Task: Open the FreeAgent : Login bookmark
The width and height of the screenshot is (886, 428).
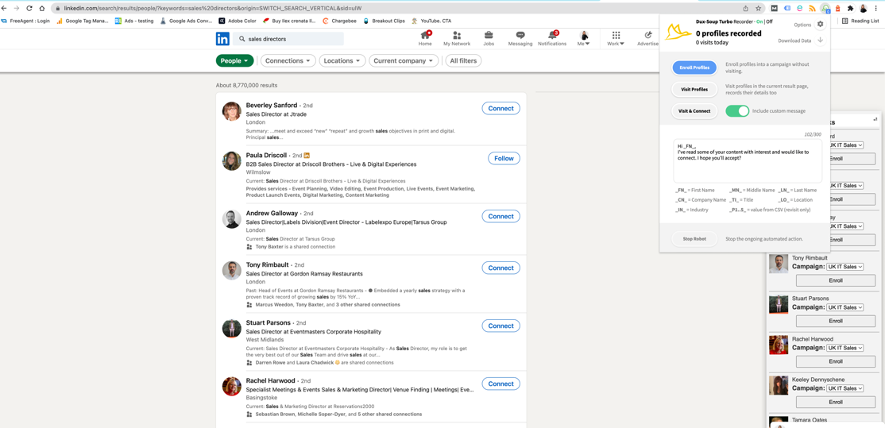Action: point(26,21)
